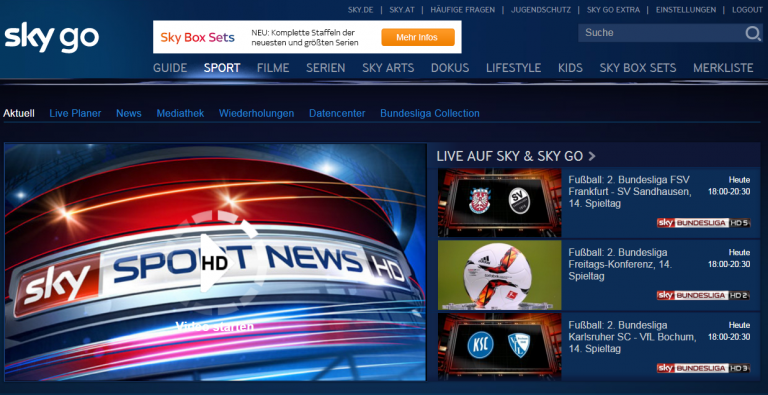Open the Jugendschutz link
768x395 pixels.
click(x=541, y=10)
